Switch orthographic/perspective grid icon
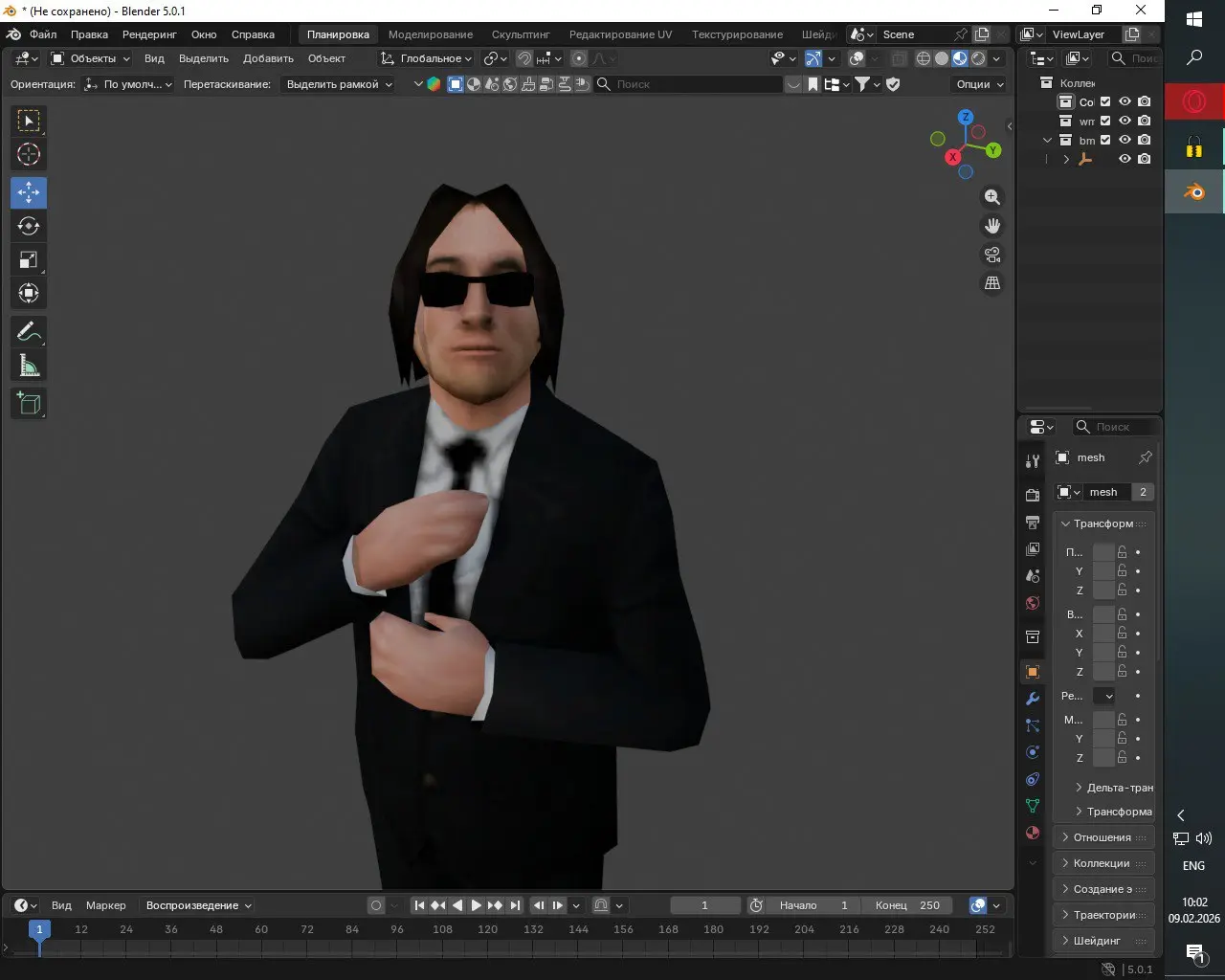Viewport: 1225px width, 980px height. pos(992,283)
